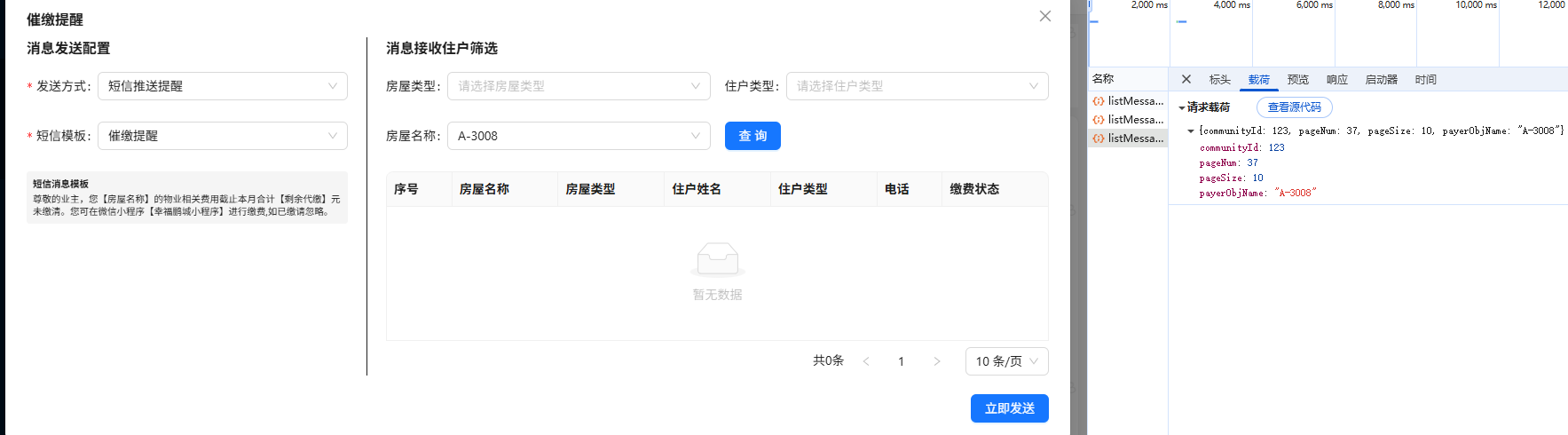Go to previous page of results

(866, 361)
